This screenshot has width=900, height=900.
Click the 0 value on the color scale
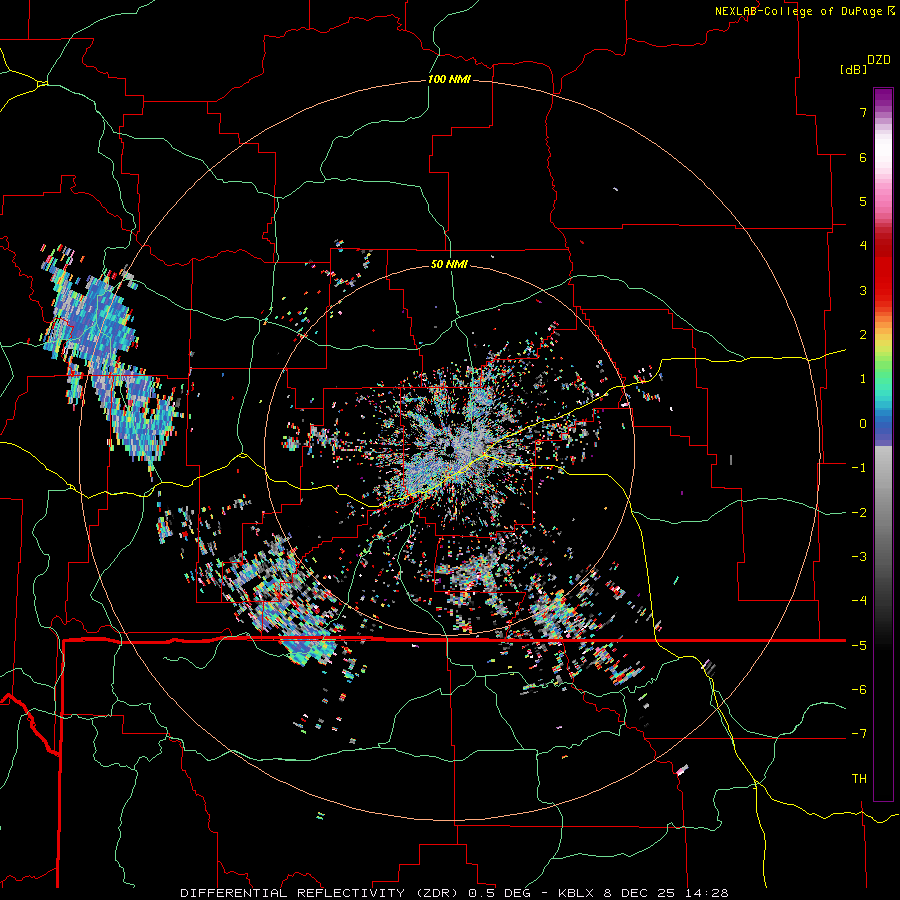[x=863, y=424]
